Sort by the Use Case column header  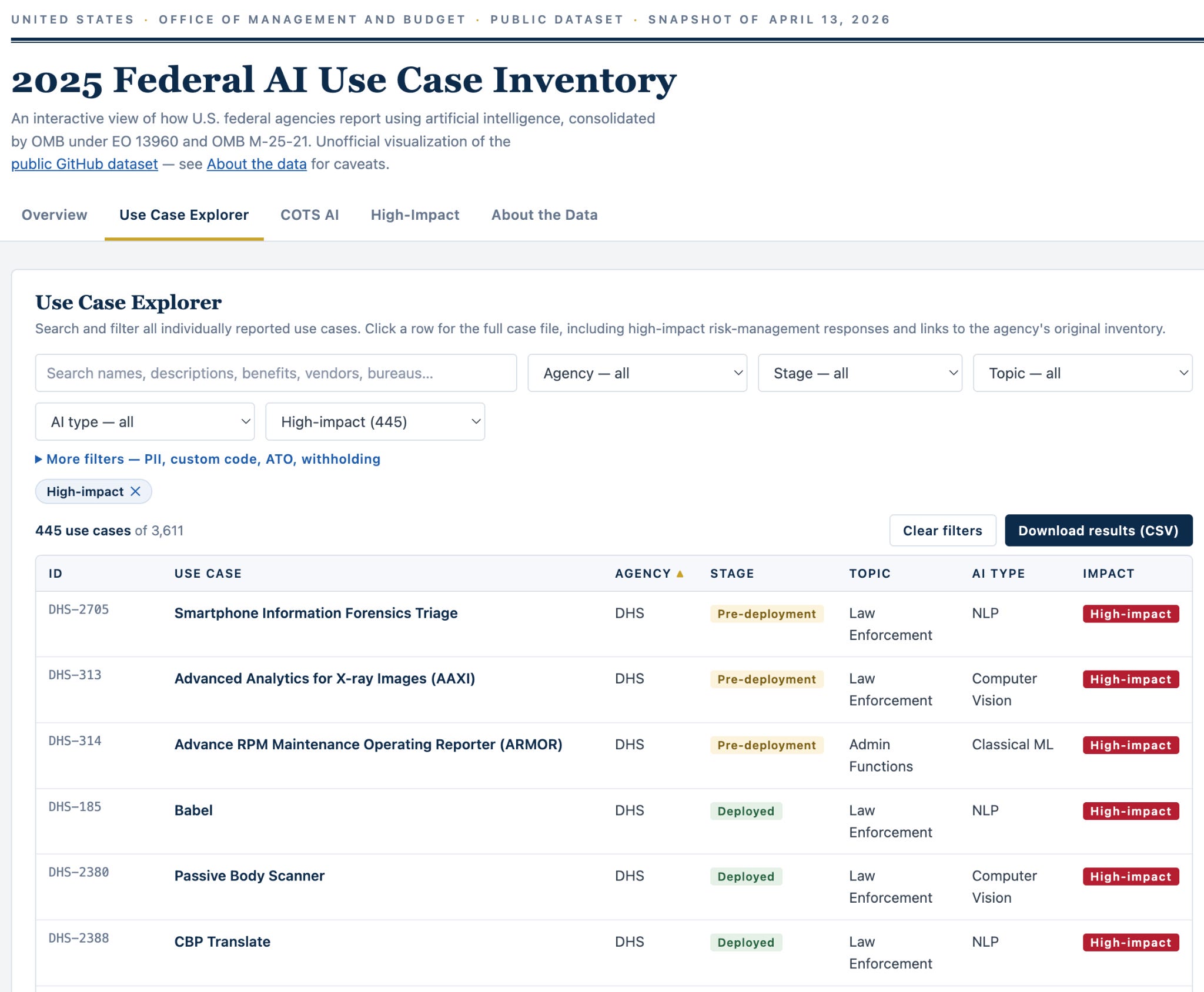(208, 574)
